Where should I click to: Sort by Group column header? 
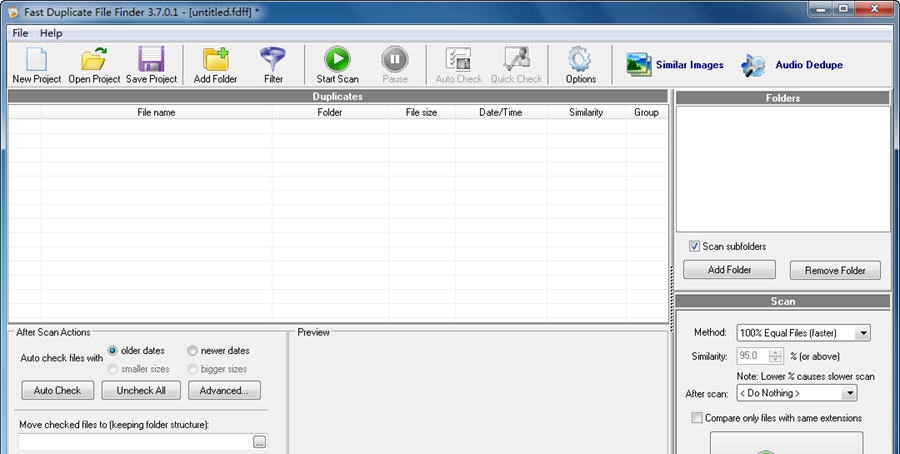tap(646, 112)
